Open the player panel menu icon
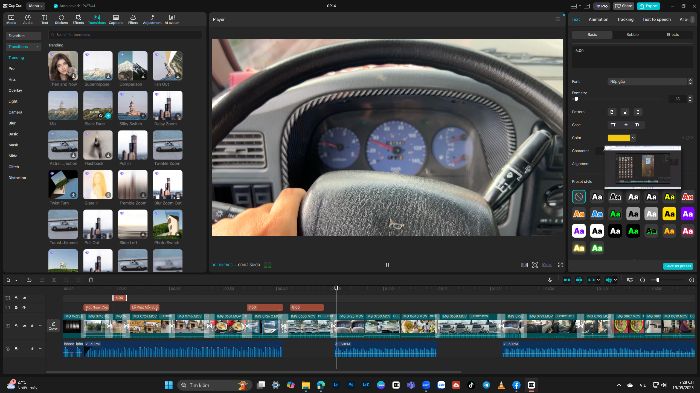Image resolution: width=700 pixels, height=393 pixels. coord(558,19)
